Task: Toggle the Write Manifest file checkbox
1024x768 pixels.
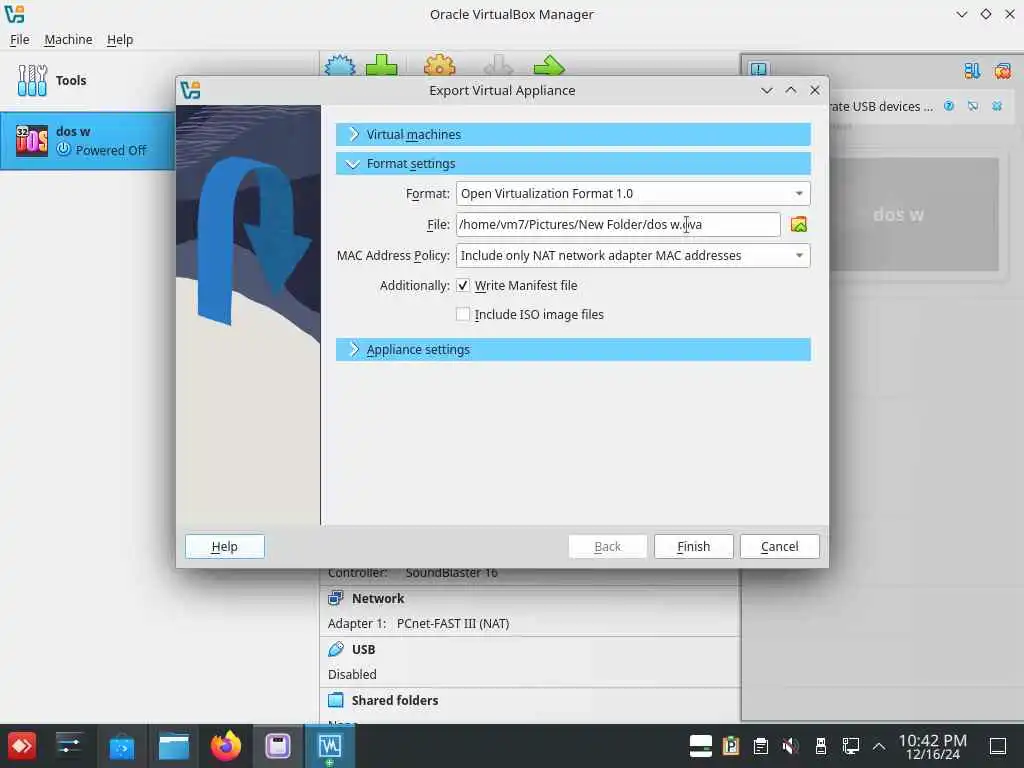Action: [x=463, y=285]
